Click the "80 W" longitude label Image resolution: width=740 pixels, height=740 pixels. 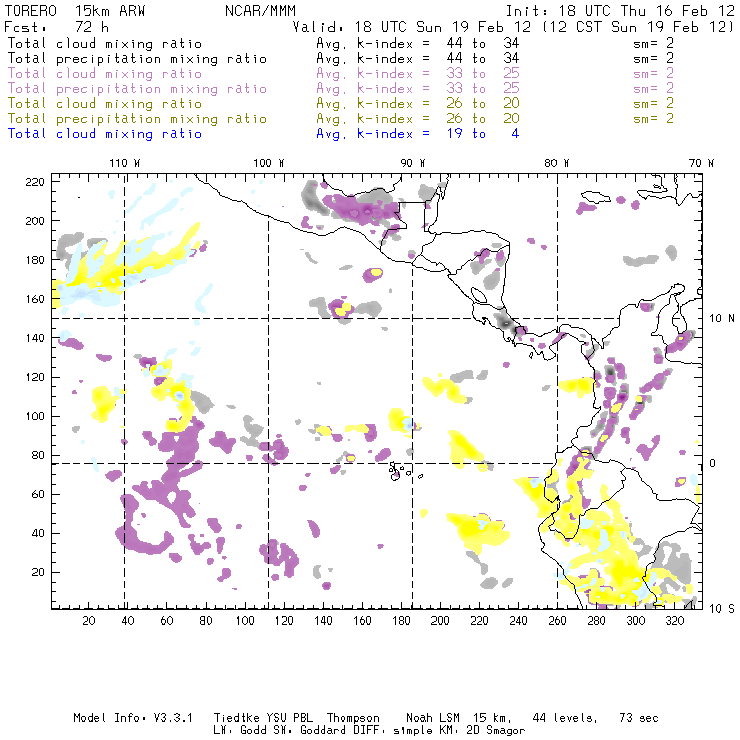click(557, 163)
